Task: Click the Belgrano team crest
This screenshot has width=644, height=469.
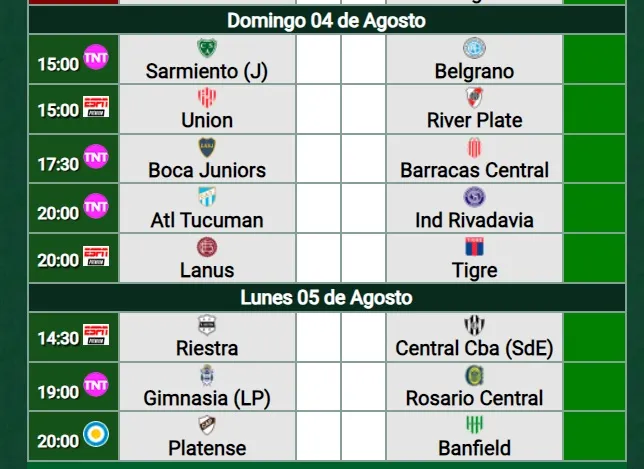Action: (x=474, y=48)
